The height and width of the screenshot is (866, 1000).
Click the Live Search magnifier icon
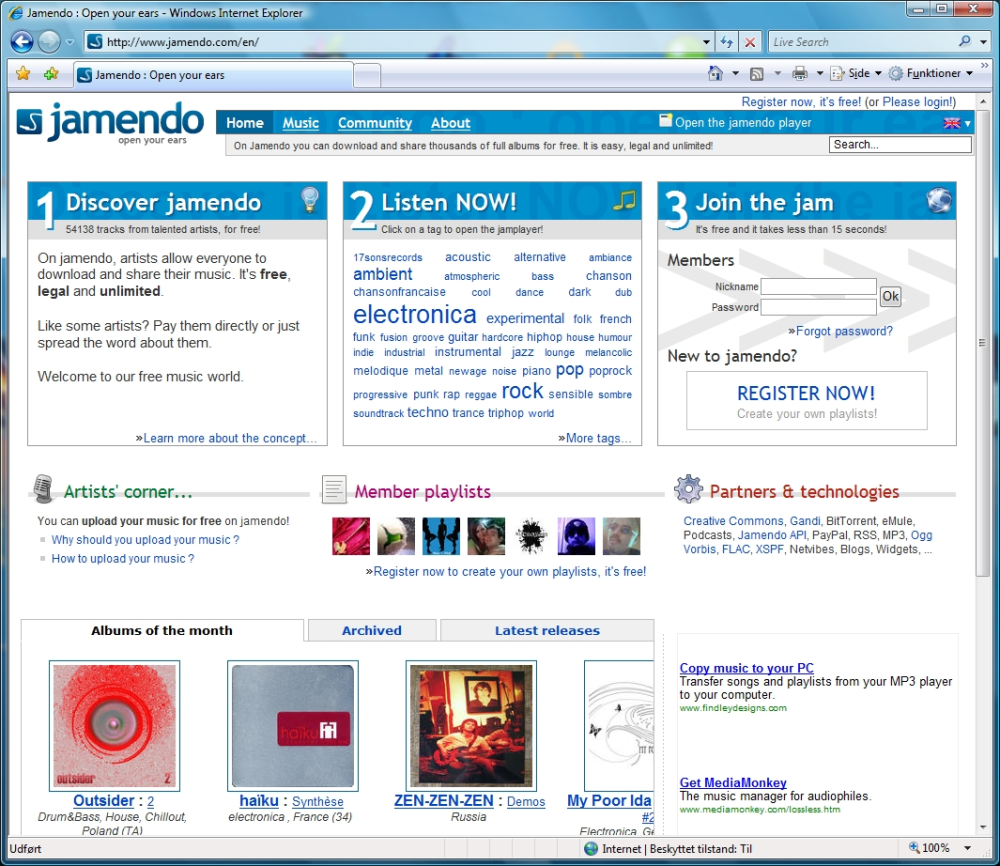coord(965,41)
